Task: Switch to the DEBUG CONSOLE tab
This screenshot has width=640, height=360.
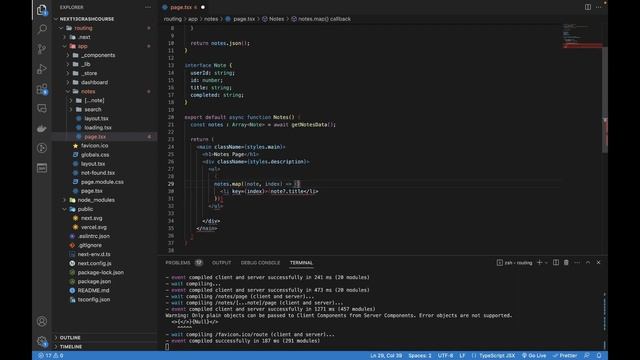Action: (260, 263)
